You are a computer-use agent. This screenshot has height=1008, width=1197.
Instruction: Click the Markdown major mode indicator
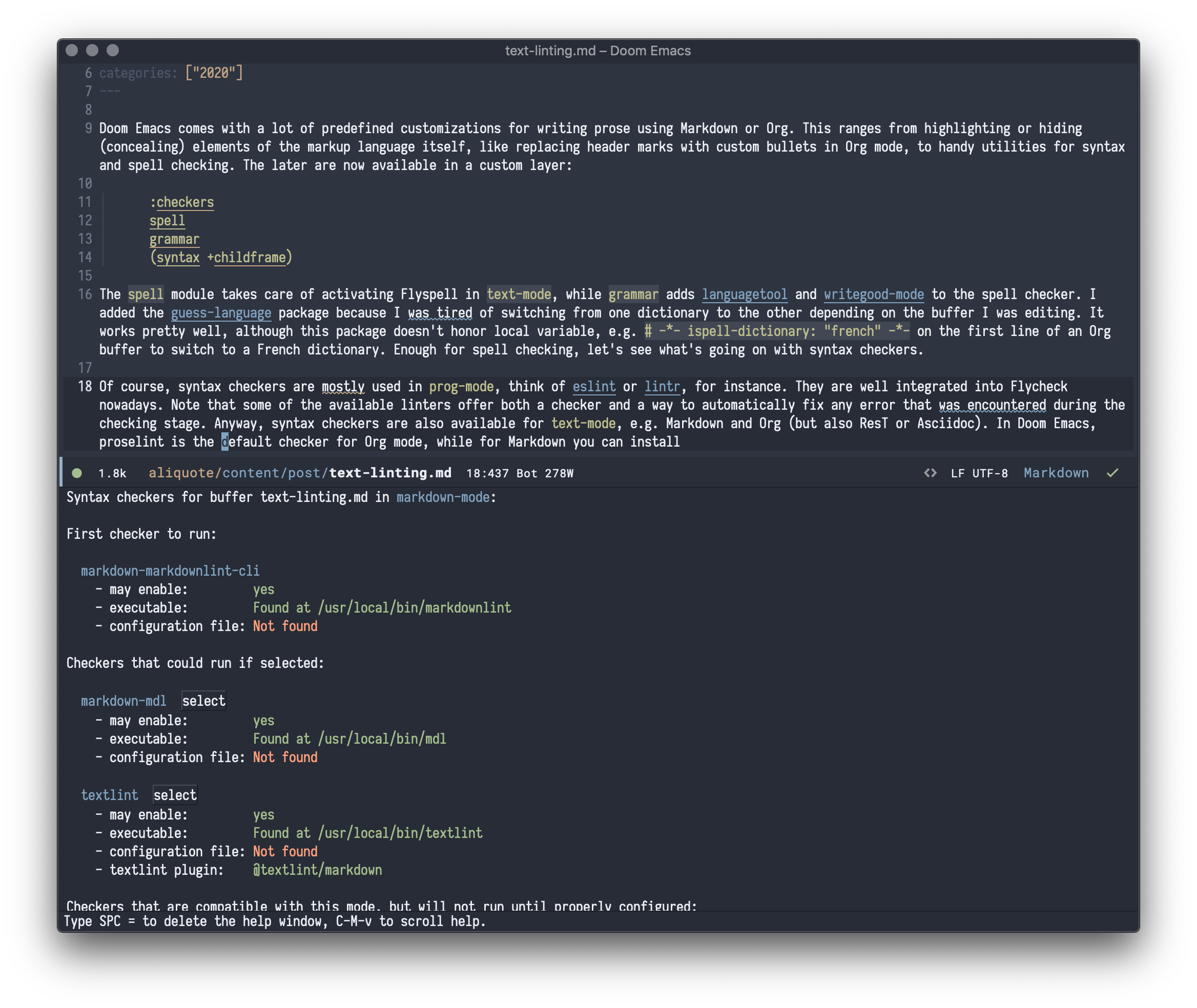click(x=1056, y=473)
